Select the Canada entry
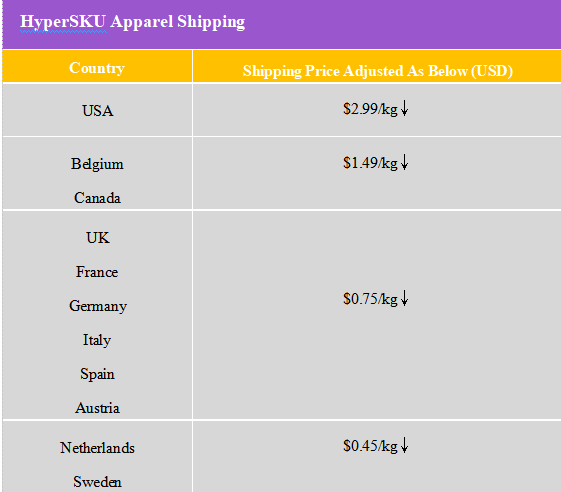This screenshot has width=561, height=492. tap(97, 198)
